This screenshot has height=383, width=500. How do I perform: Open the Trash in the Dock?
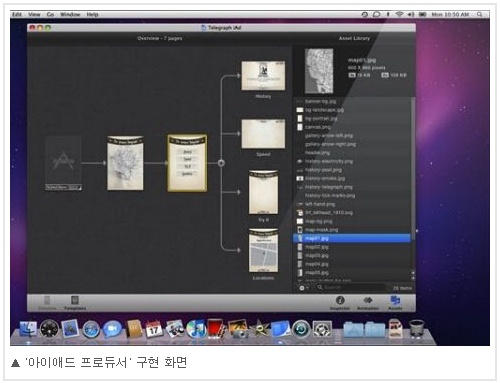416,329
